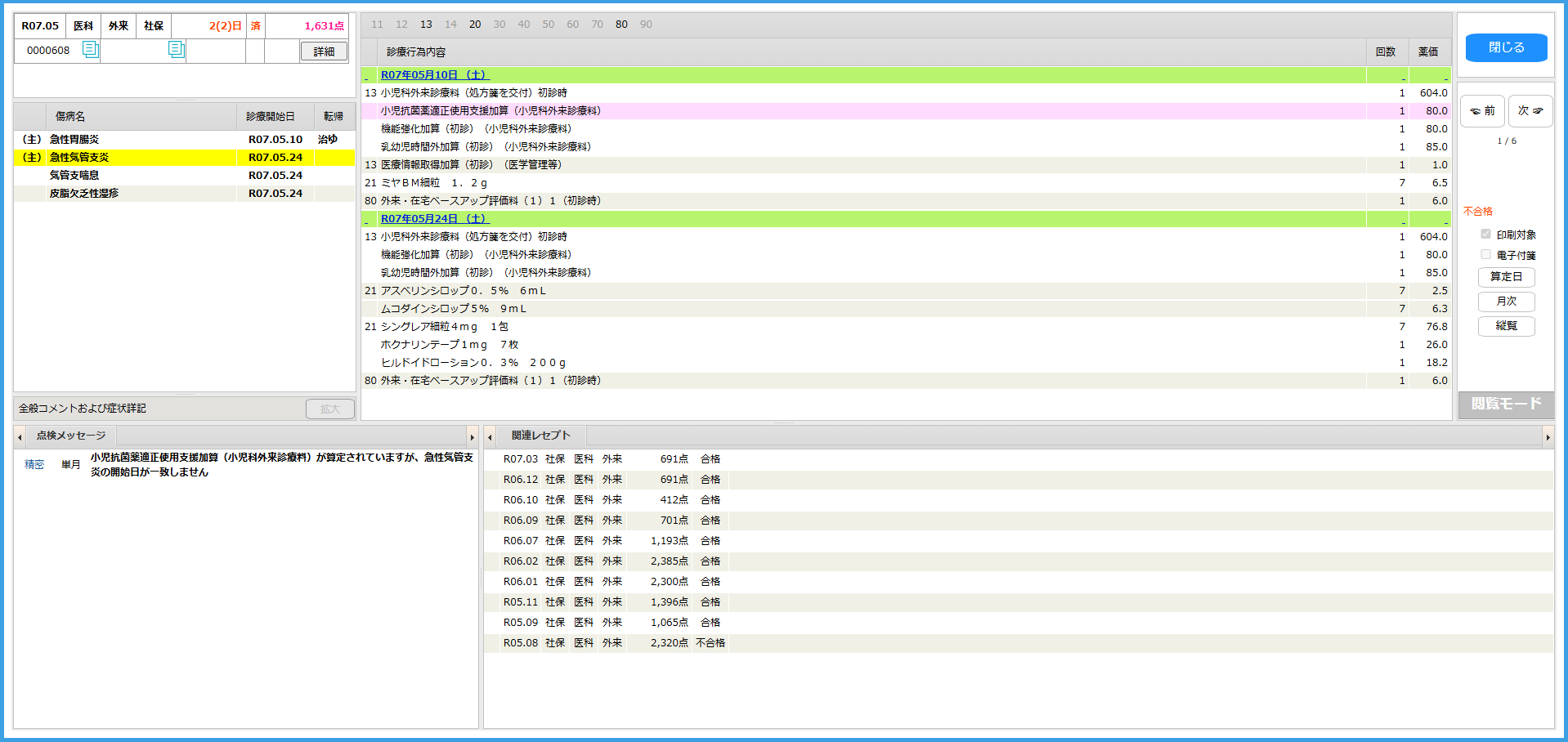Click the second document icon left of 詳細
The width and height of the screenshot is (1568, 742).
176,50
